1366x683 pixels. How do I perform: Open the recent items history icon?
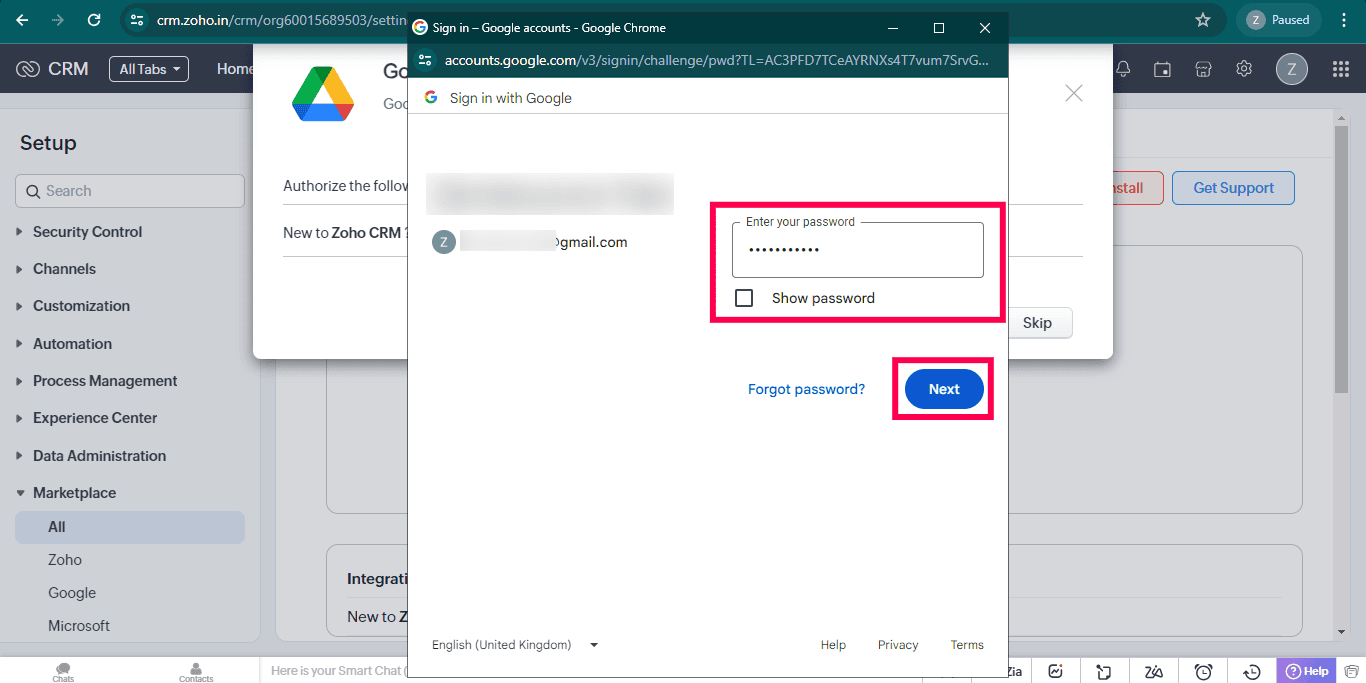(x=1252, y=671)
